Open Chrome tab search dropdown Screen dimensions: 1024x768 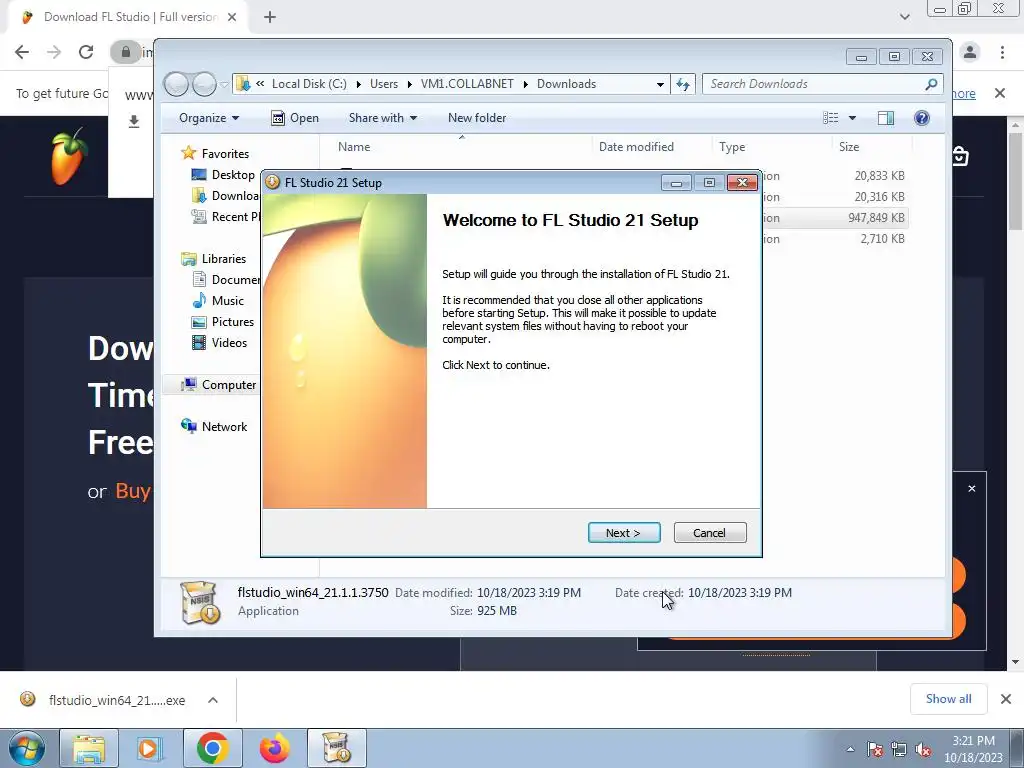(x=904, y=17)
